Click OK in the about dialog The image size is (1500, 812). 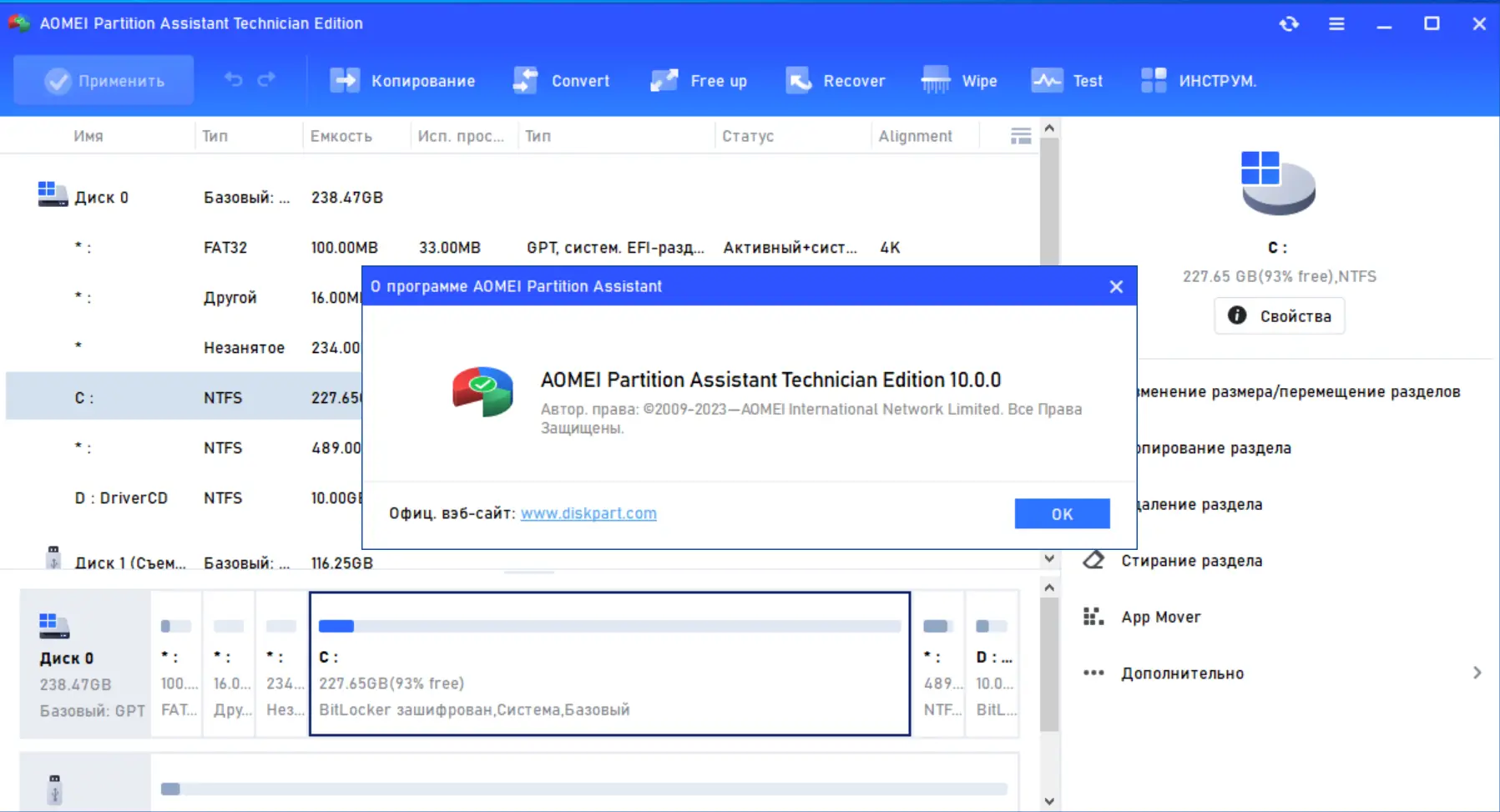tap(1062, 514)
